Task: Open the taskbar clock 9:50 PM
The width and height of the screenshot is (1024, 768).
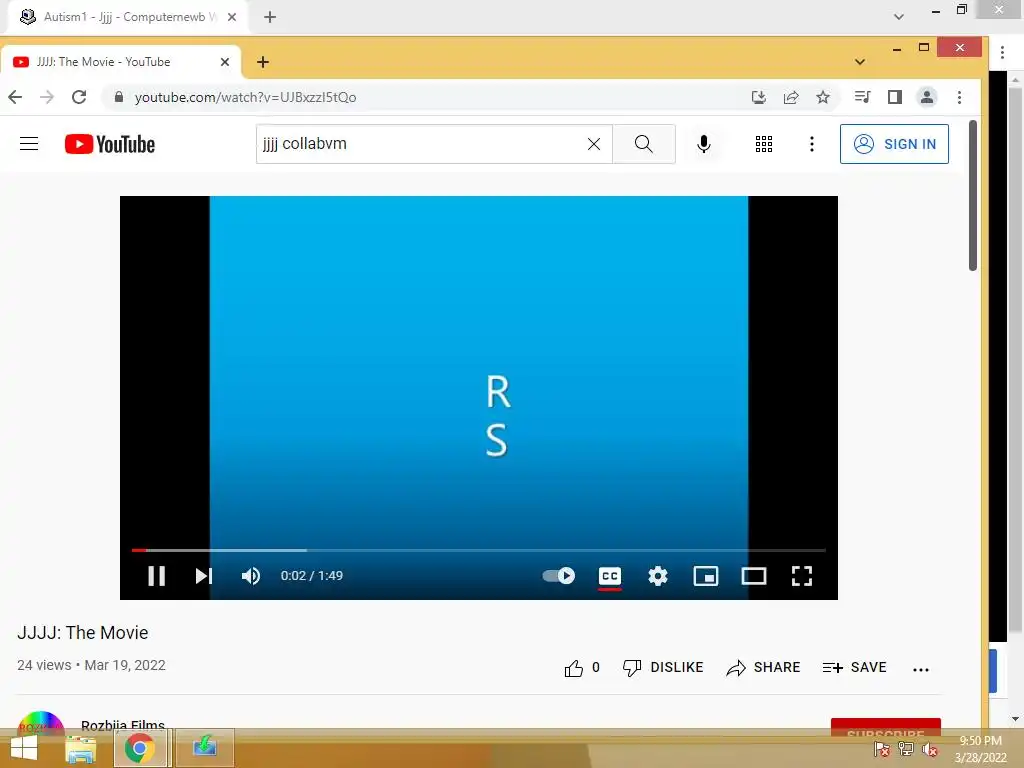Action: [x=980, y=749]
